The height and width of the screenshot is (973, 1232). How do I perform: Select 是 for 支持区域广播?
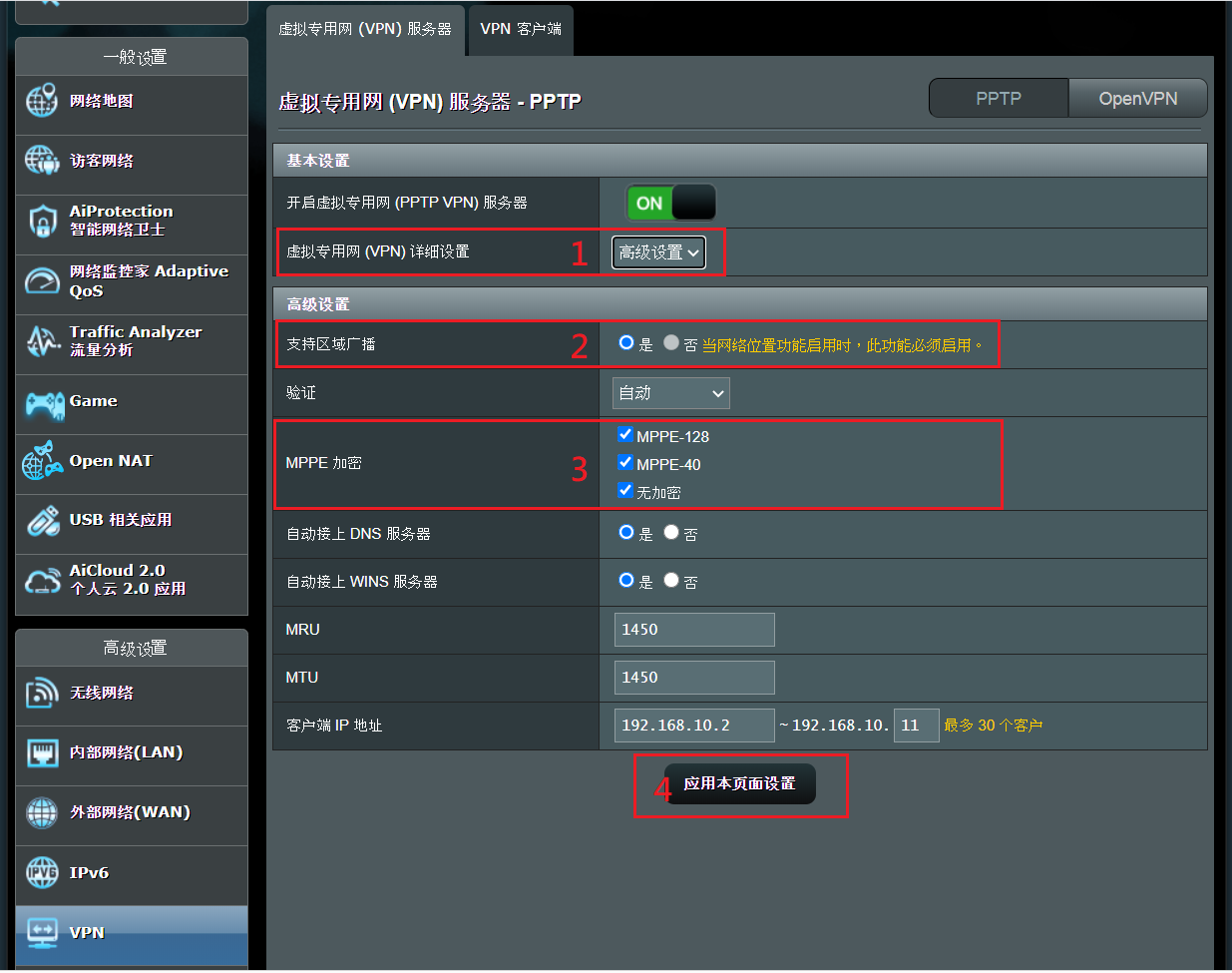[x=626, y=342]
